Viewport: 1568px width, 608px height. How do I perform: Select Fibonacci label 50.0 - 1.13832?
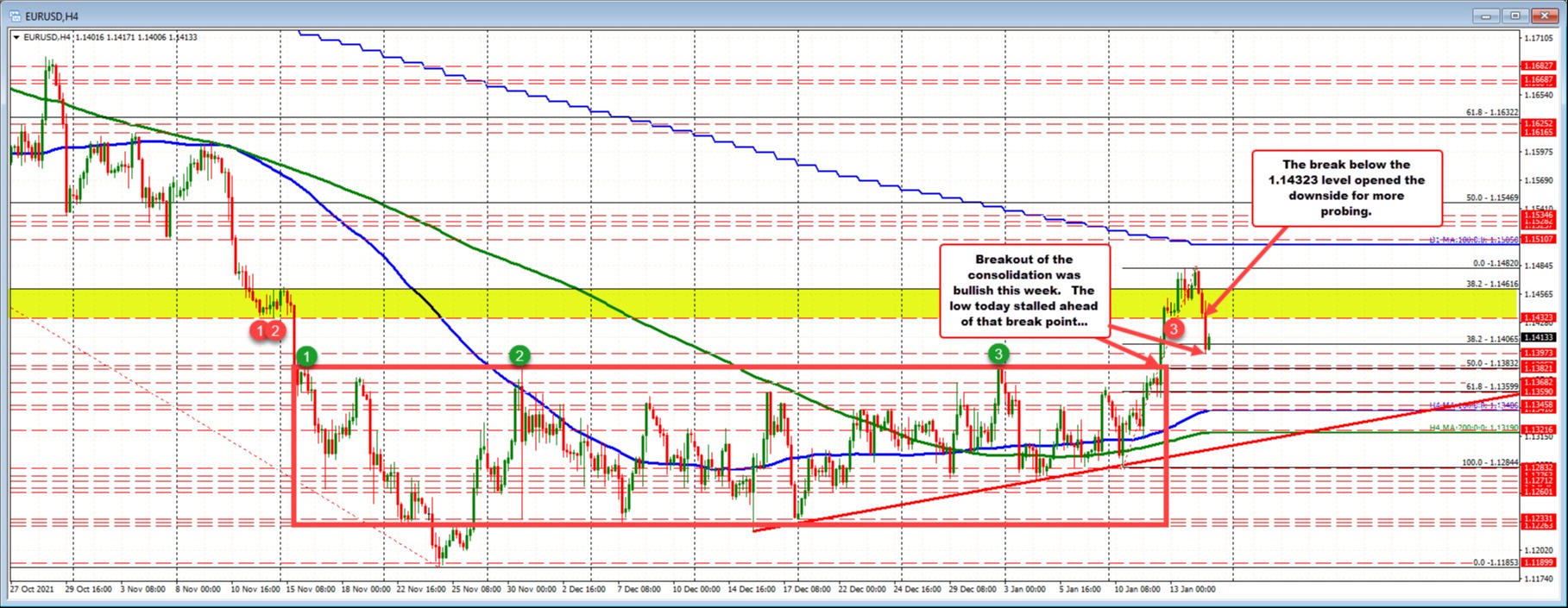(1492, 363)
